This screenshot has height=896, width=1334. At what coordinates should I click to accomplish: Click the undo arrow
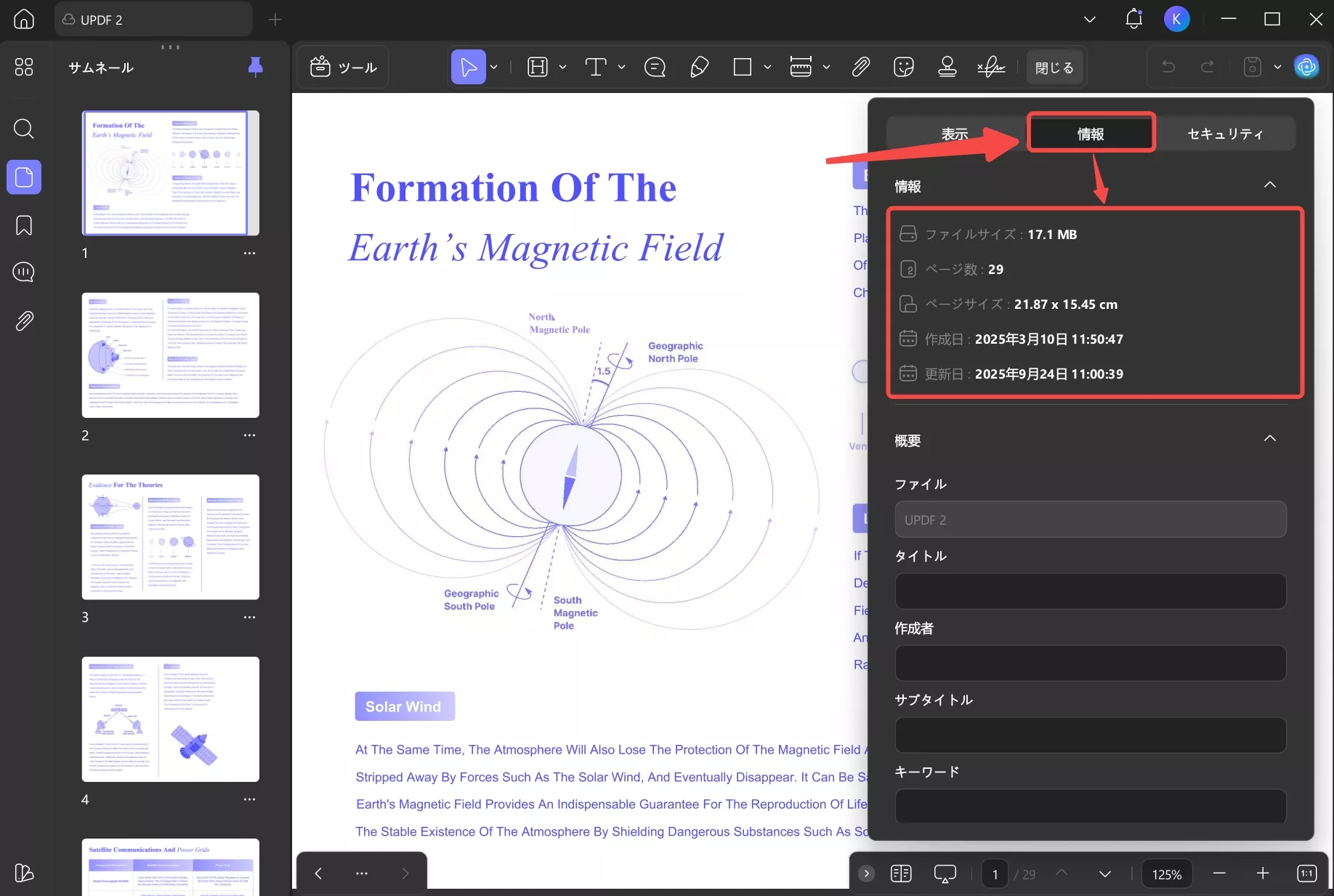pyautogui.click(x=1168, y=68)
